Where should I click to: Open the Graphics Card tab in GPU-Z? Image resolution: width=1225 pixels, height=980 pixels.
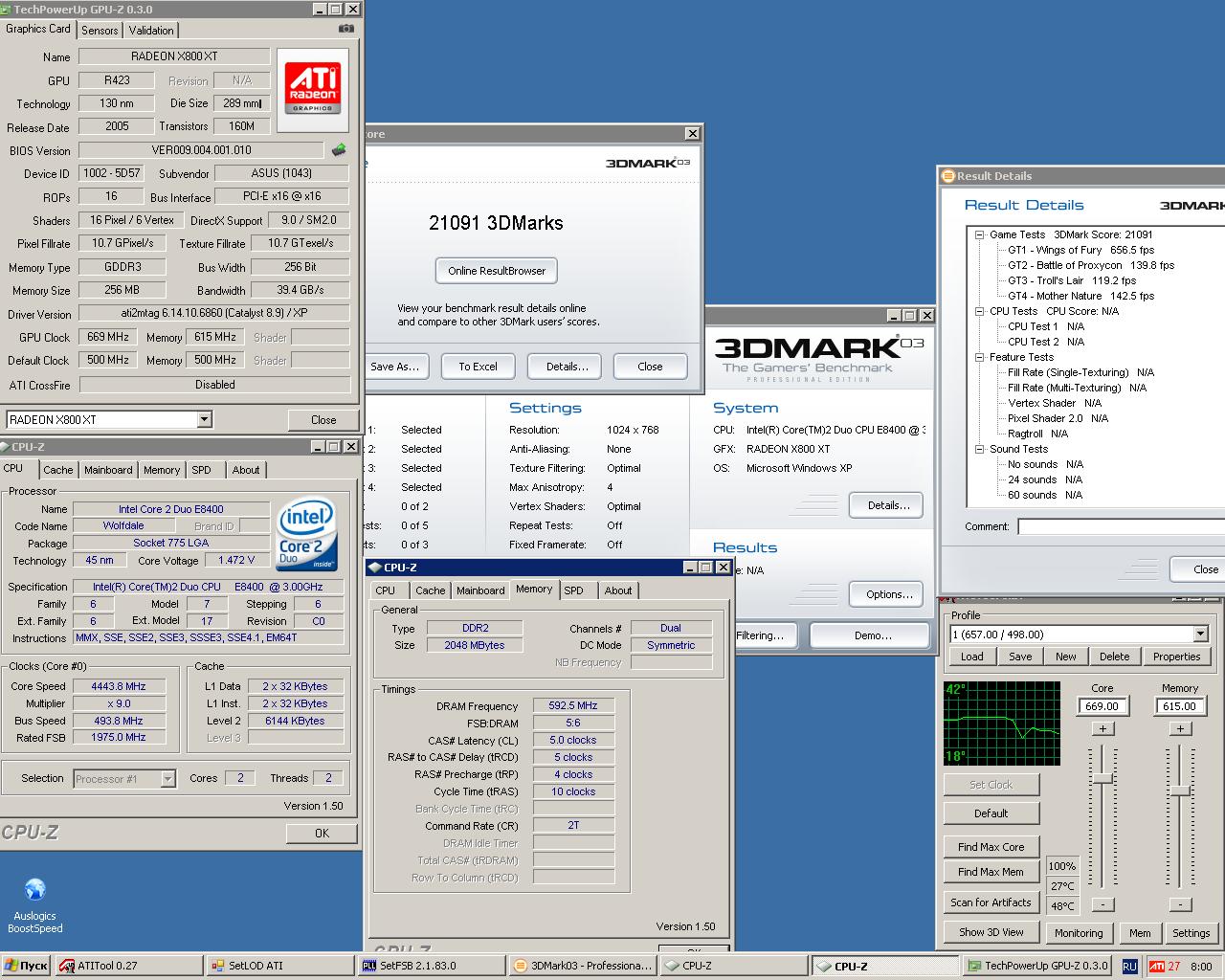(38, 29)
